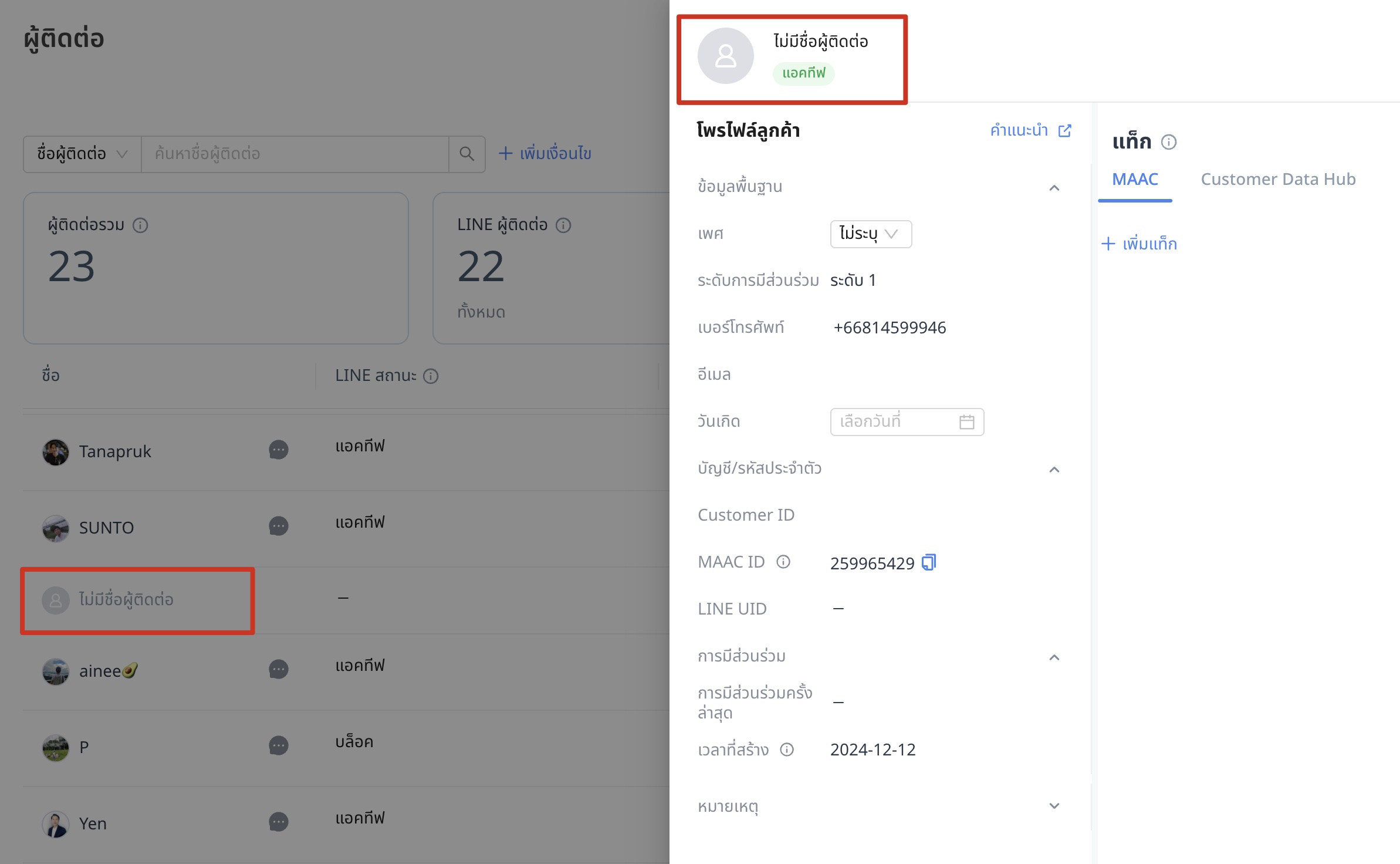Select the MAAC tags tab
The height and width of the screenshot is (864, 1400).
1135,179
